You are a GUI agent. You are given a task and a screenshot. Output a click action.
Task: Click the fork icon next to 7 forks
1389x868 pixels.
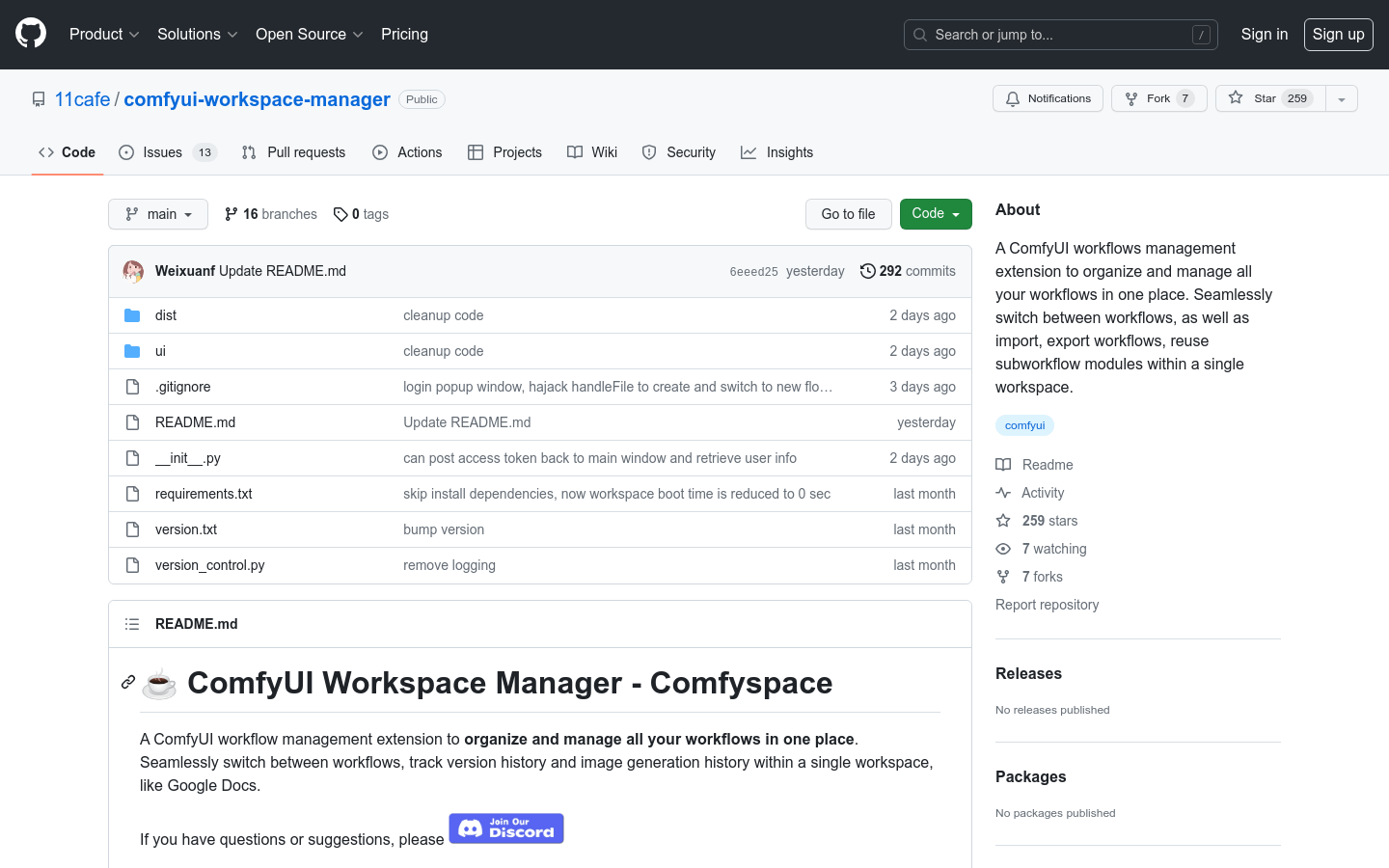(1003, 577)
